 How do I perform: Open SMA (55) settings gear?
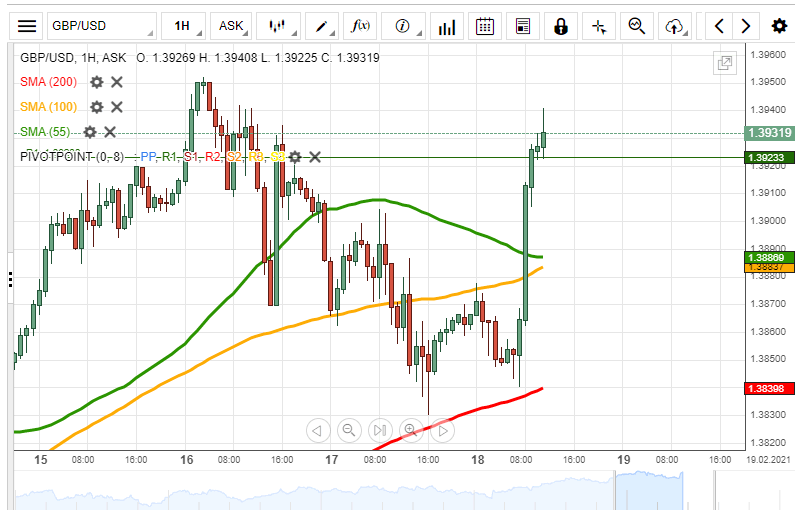90,132
